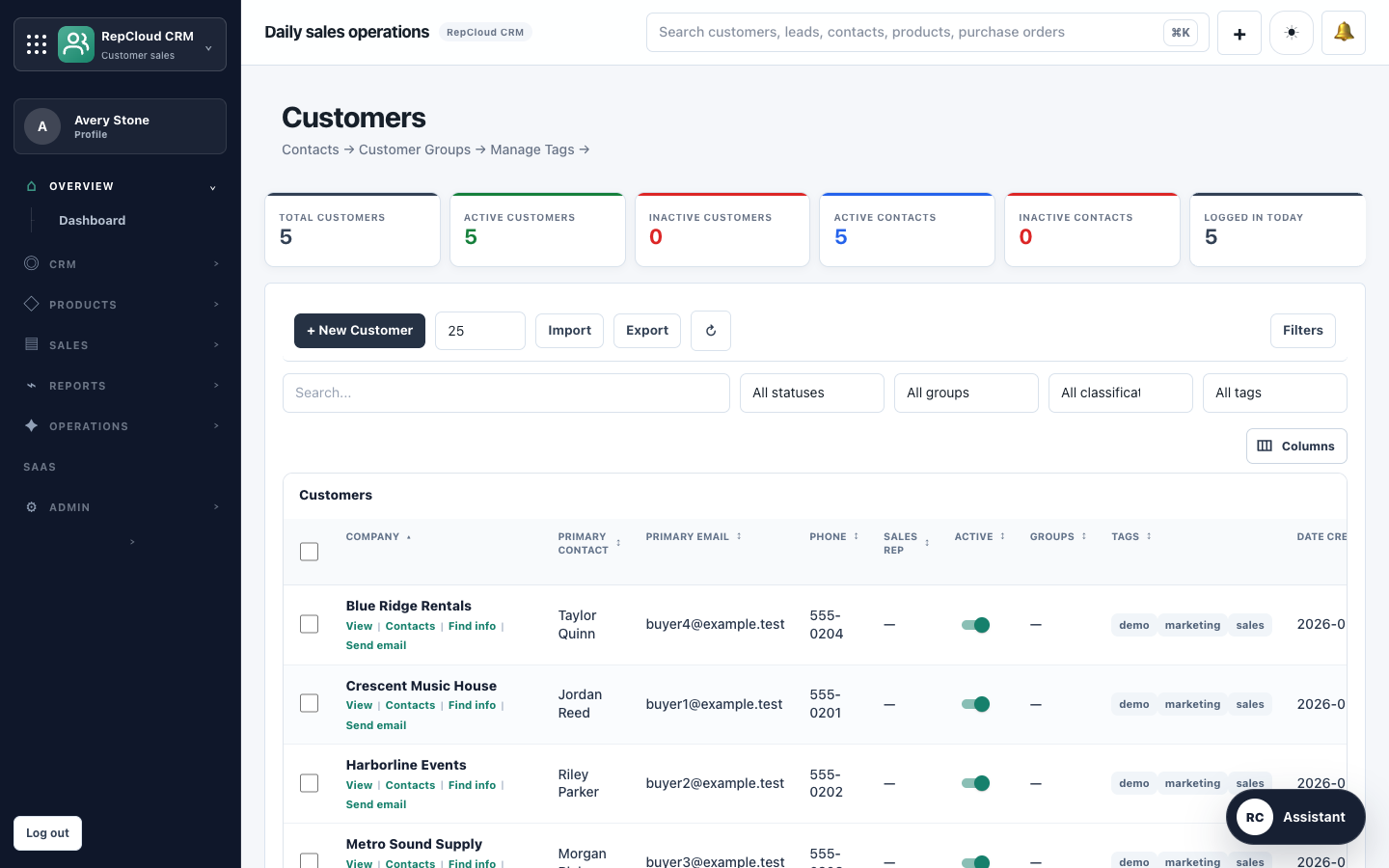The height and width of the screenshot is (868, 1389).
Task: Toggle the light/dark theme sun icon
Action: 1292,33
